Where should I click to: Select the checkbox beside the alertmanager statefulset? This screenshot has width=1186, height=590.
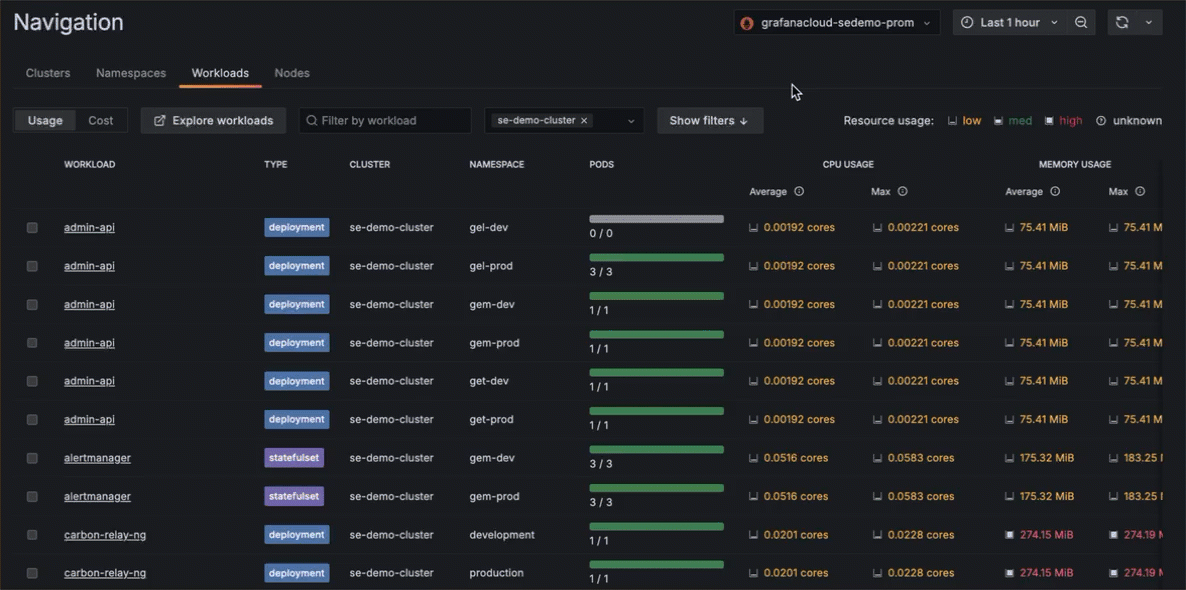pos(31,457)
